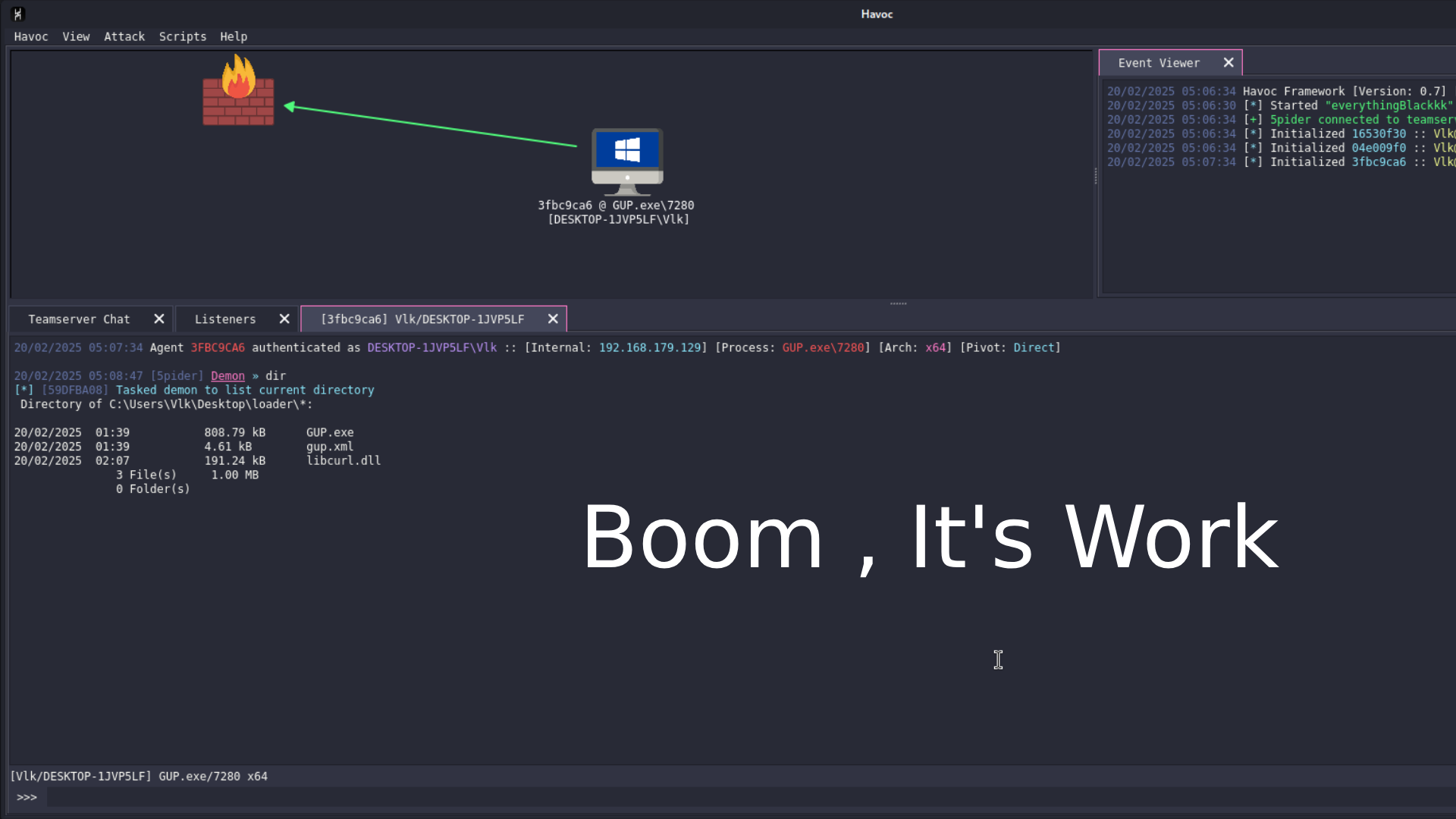This screenshot has height=819, width=1456.
Task: Open the View menu
Action: coord(76,36)
